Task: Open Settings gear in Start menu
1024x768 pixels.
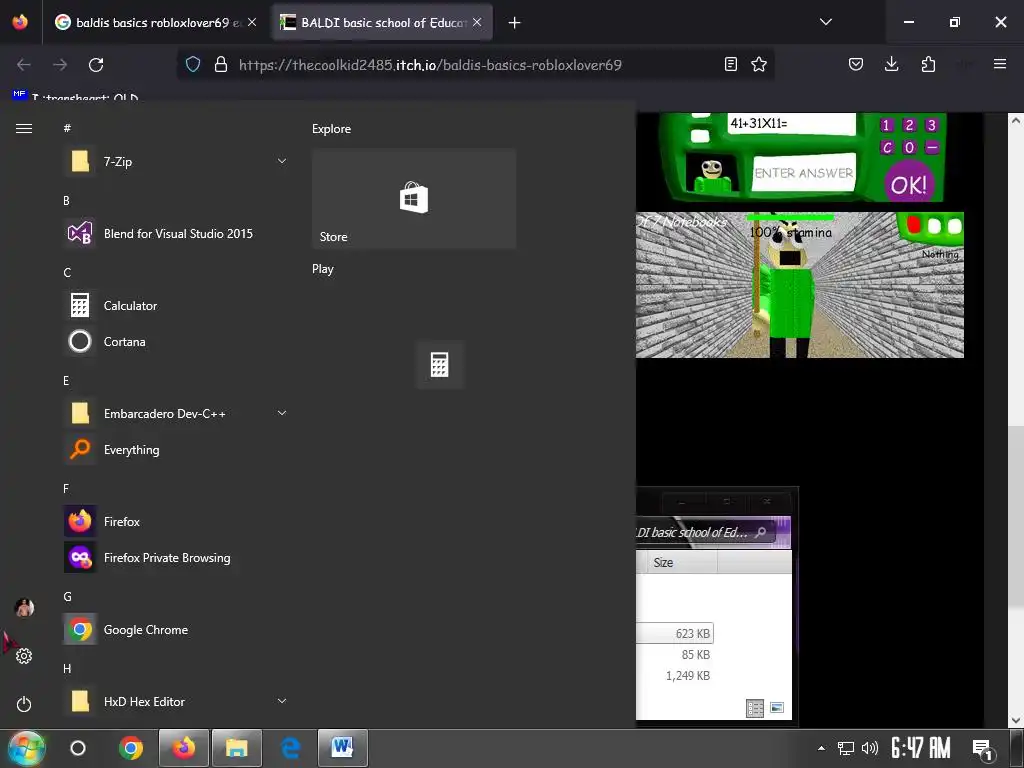Action: pos(24,656)
